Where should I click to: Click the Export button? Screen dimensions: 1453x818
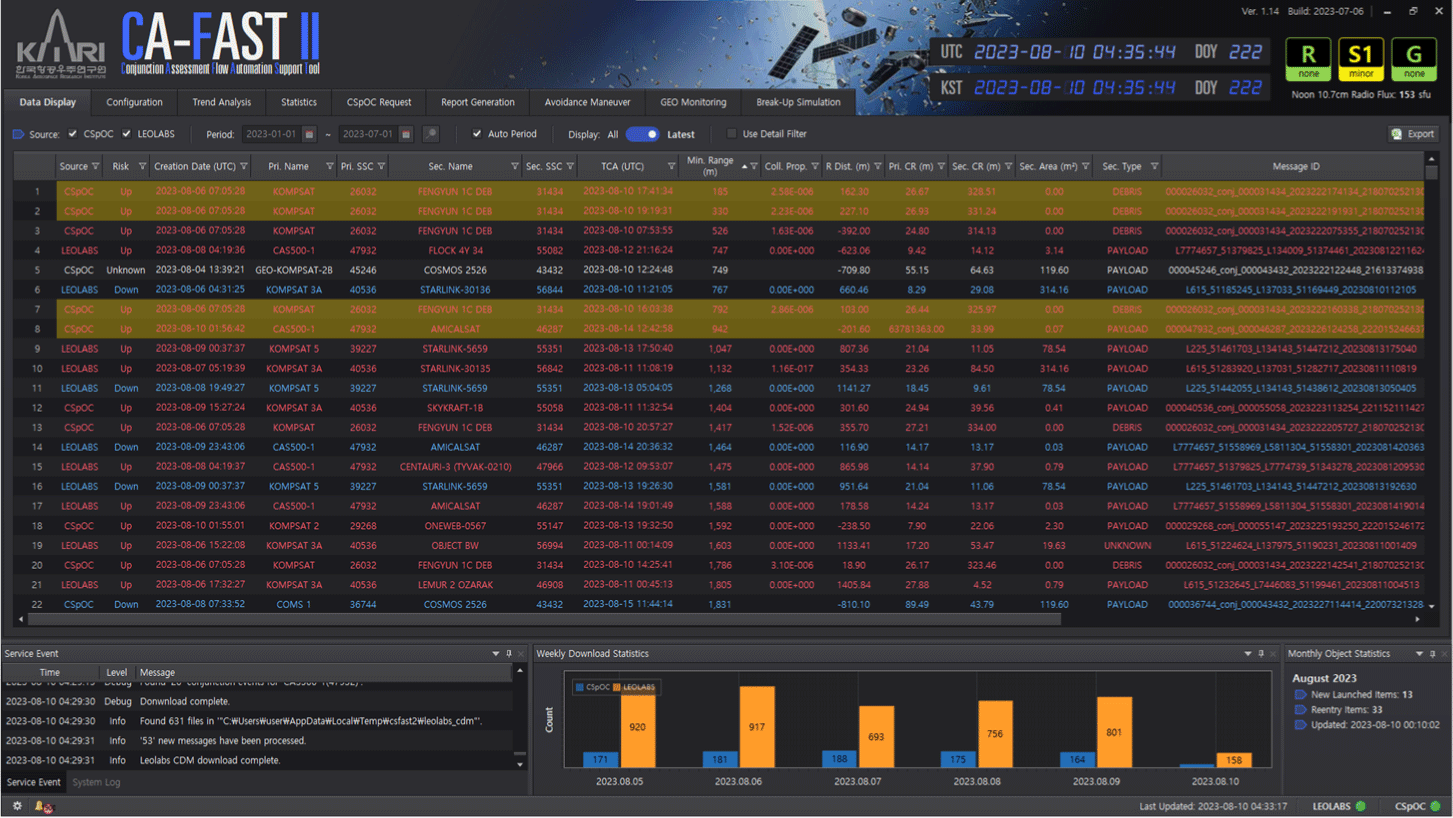pos(1413,134)
